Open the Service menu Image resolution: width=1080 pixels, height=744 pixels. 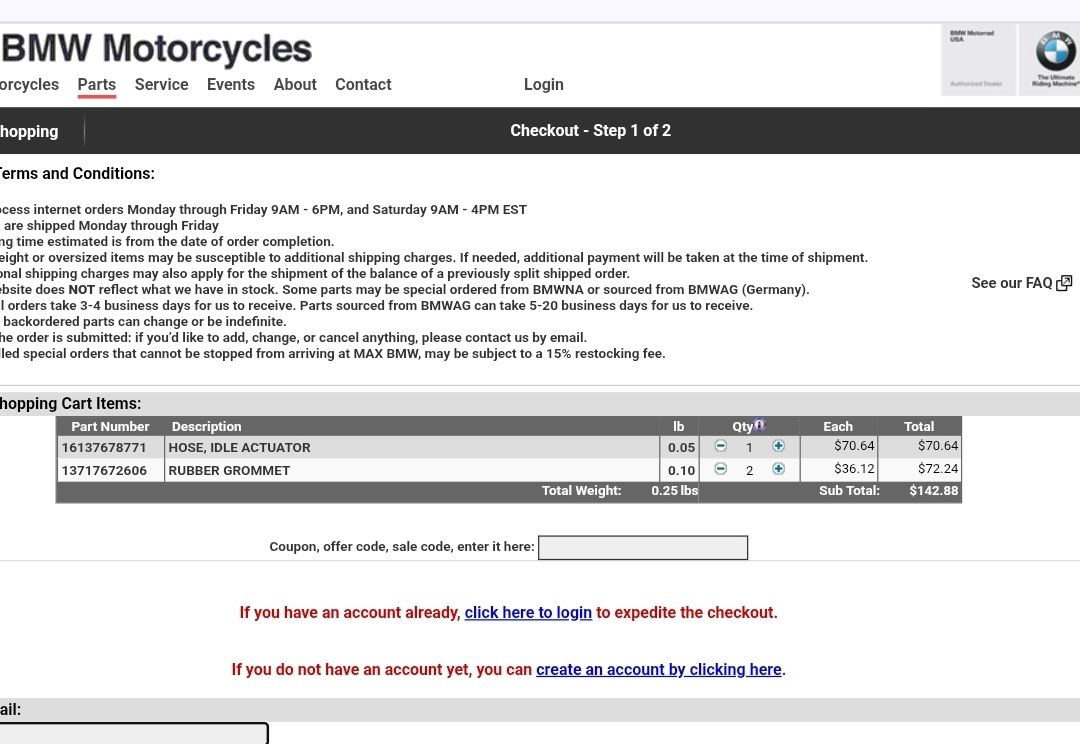[x=161, y=85]
